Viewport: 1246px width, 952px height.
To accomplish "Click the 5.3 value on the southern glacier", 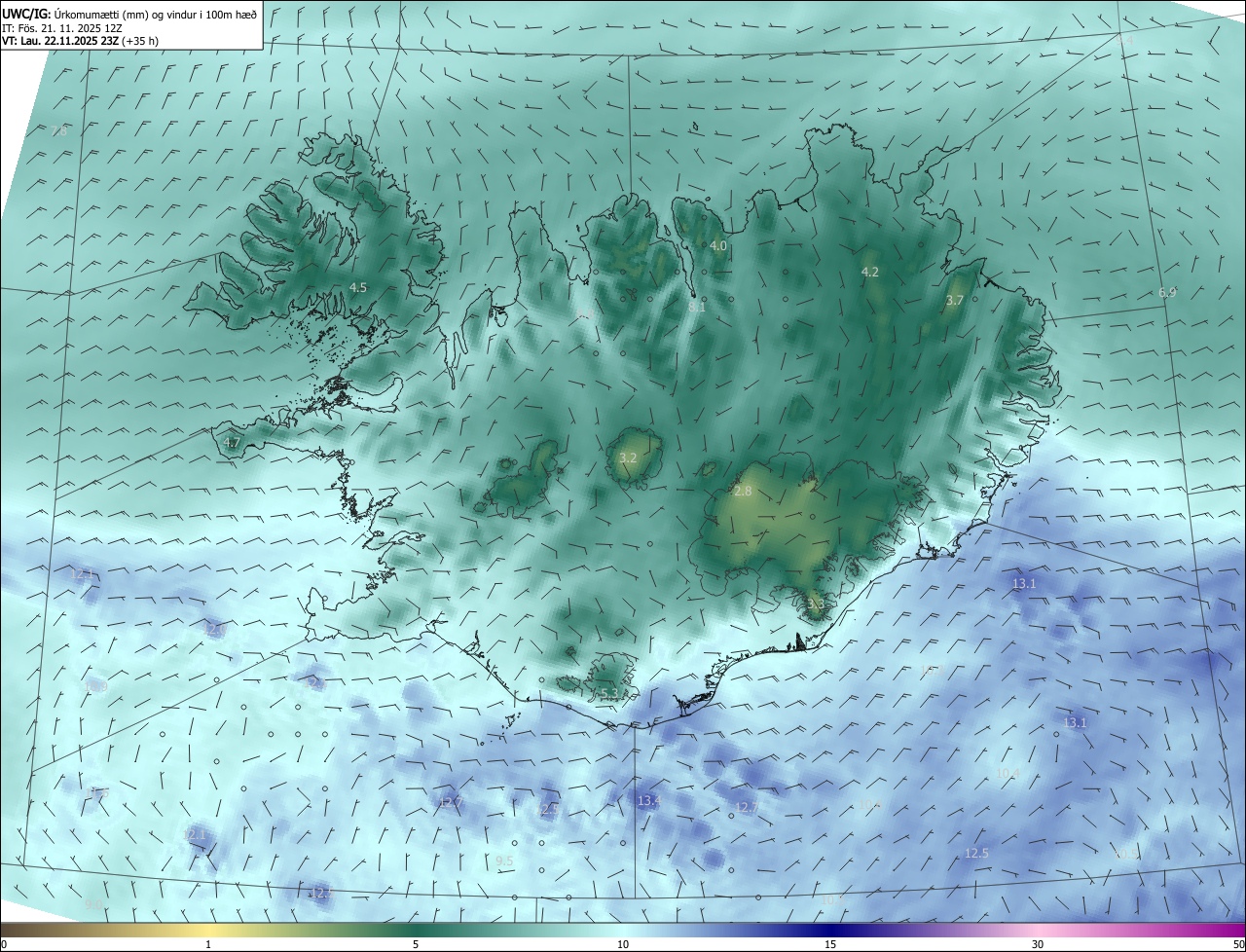I will click(609, 693).
